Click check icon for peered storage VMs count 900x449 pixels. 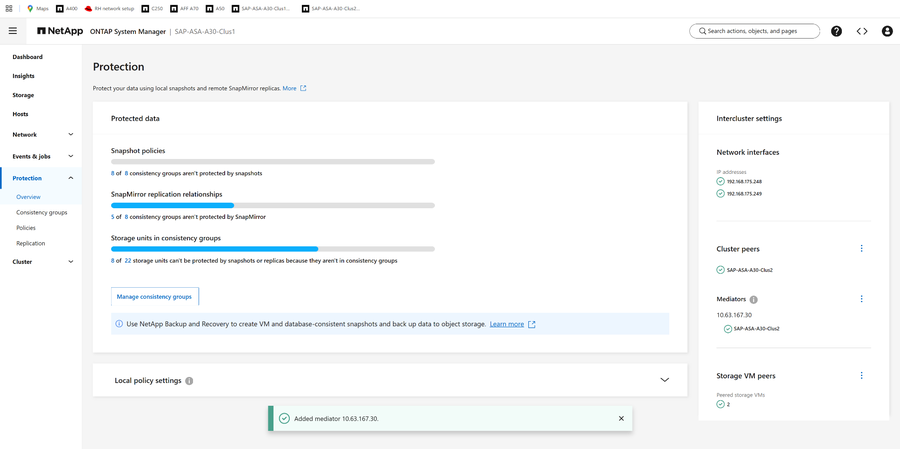720,404
